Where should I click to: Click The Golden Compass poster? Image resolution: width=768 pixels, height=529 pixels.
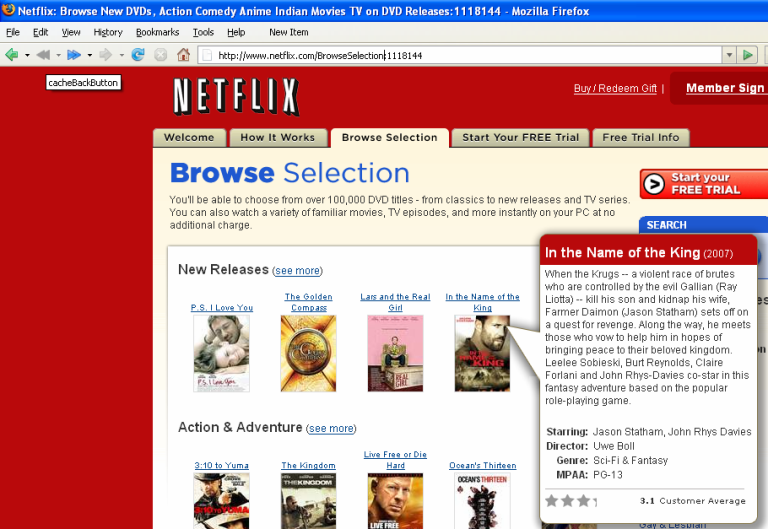click(x=309, y=353)
